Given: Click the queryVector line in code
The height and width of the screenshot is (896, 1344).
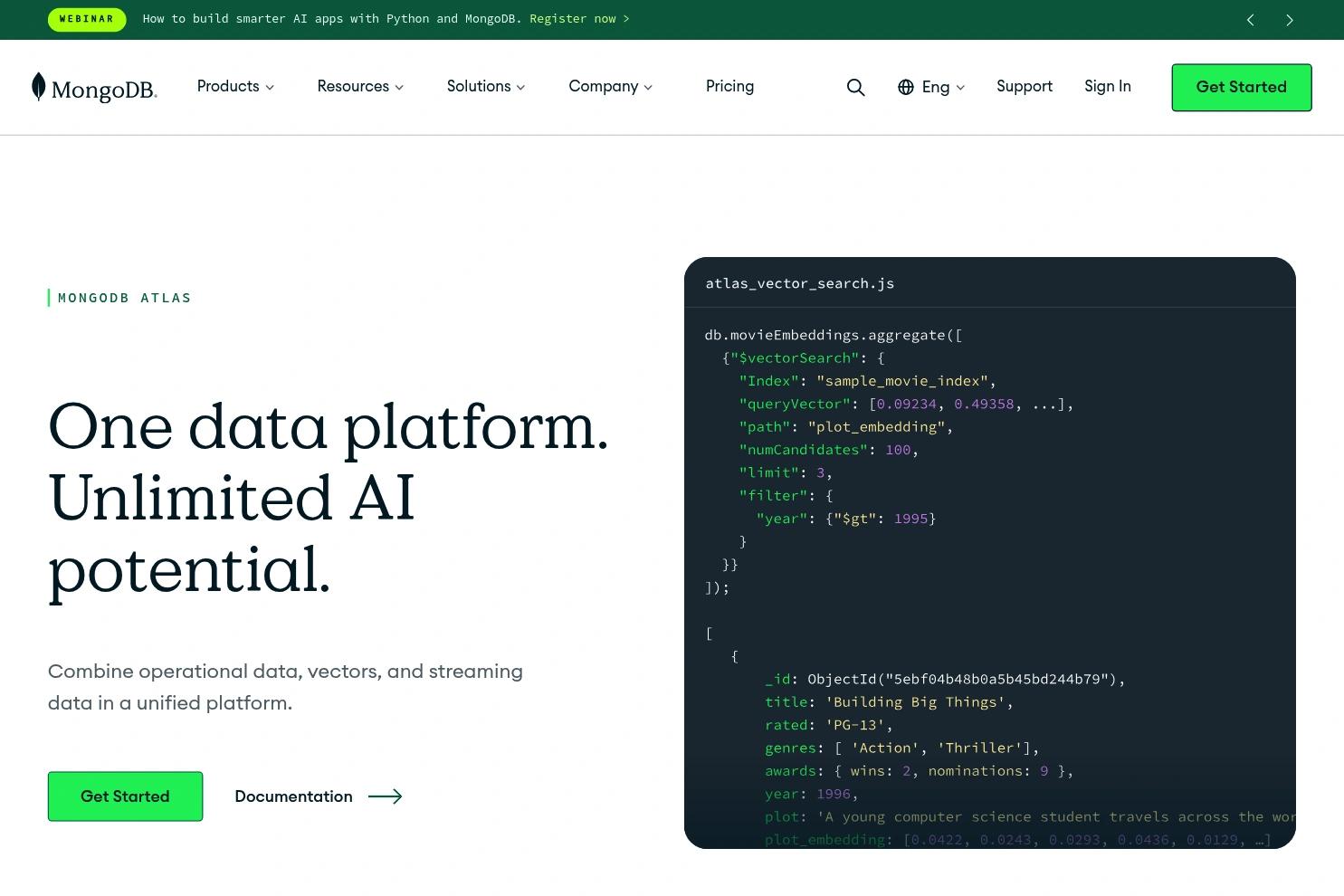Looking at the screenshot, I should [x=906, y=404].
